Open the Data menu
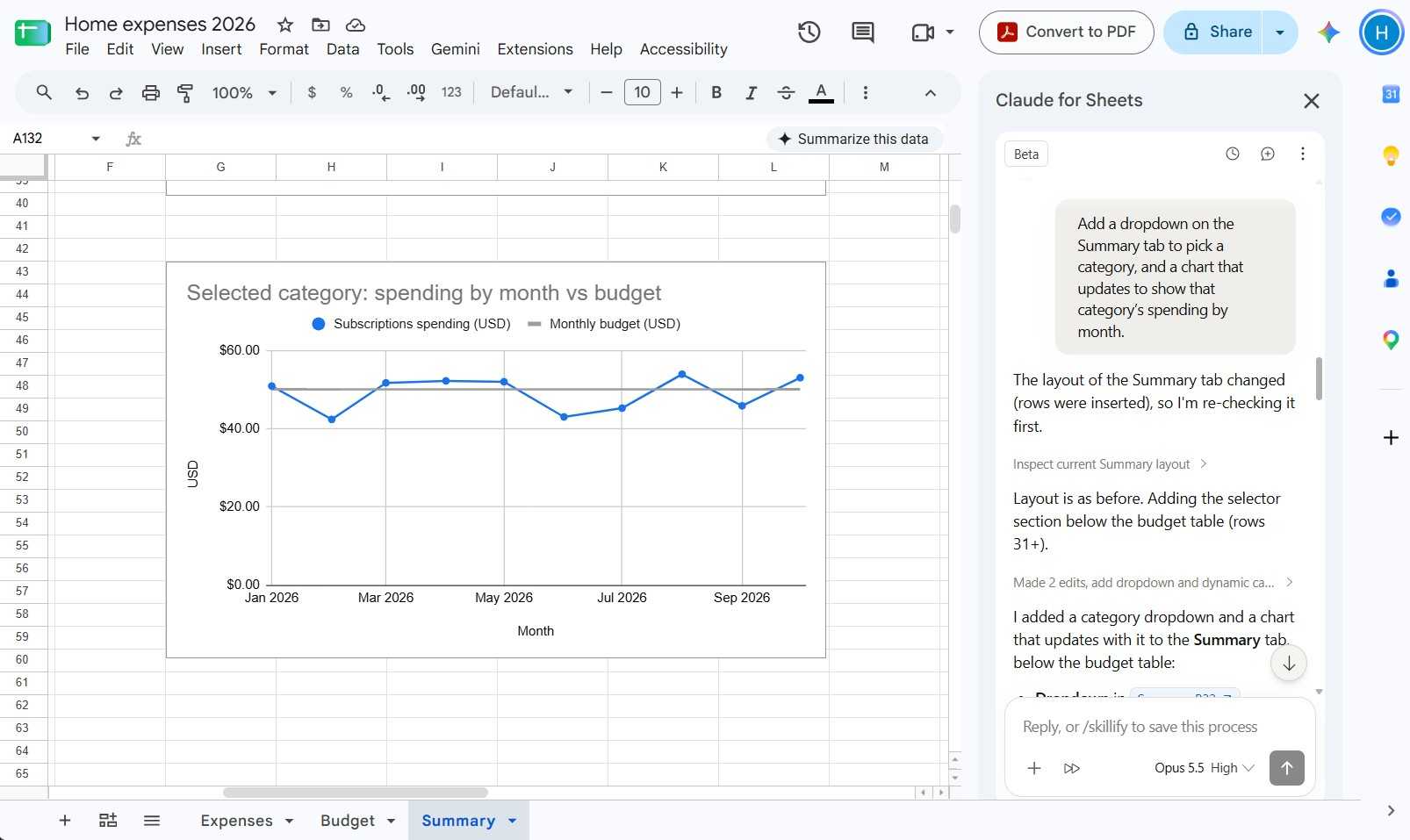Viewport: 1410px width, 840px height. (x=342, y=49)
